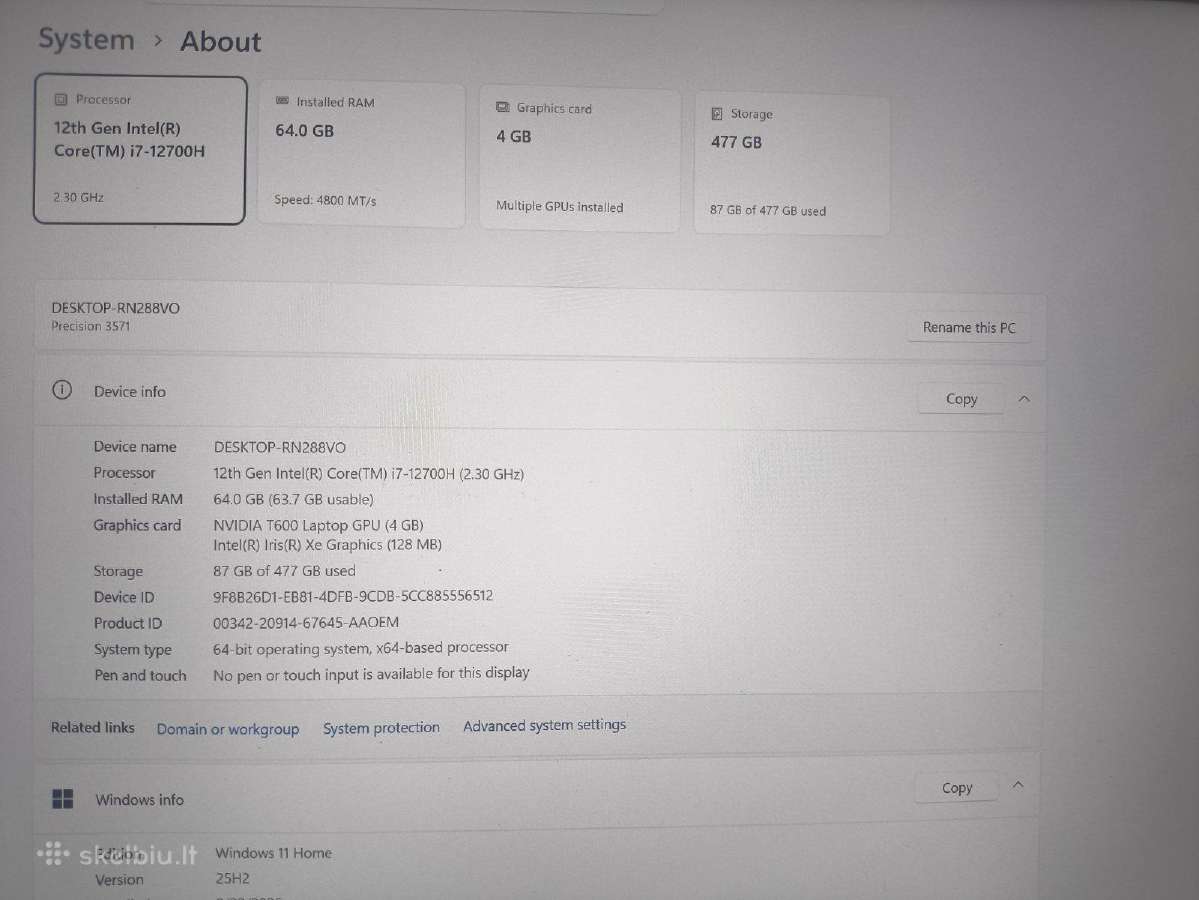Copy the Device info details
This screenshot has width=1199, height=900.
961,398
